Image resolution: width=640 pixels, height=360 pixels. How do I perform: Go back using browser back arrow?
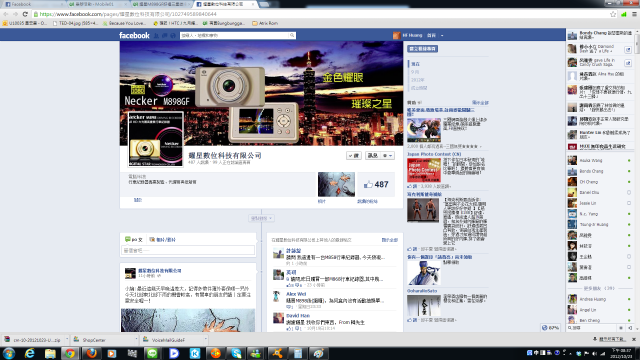tap(6, 14)
